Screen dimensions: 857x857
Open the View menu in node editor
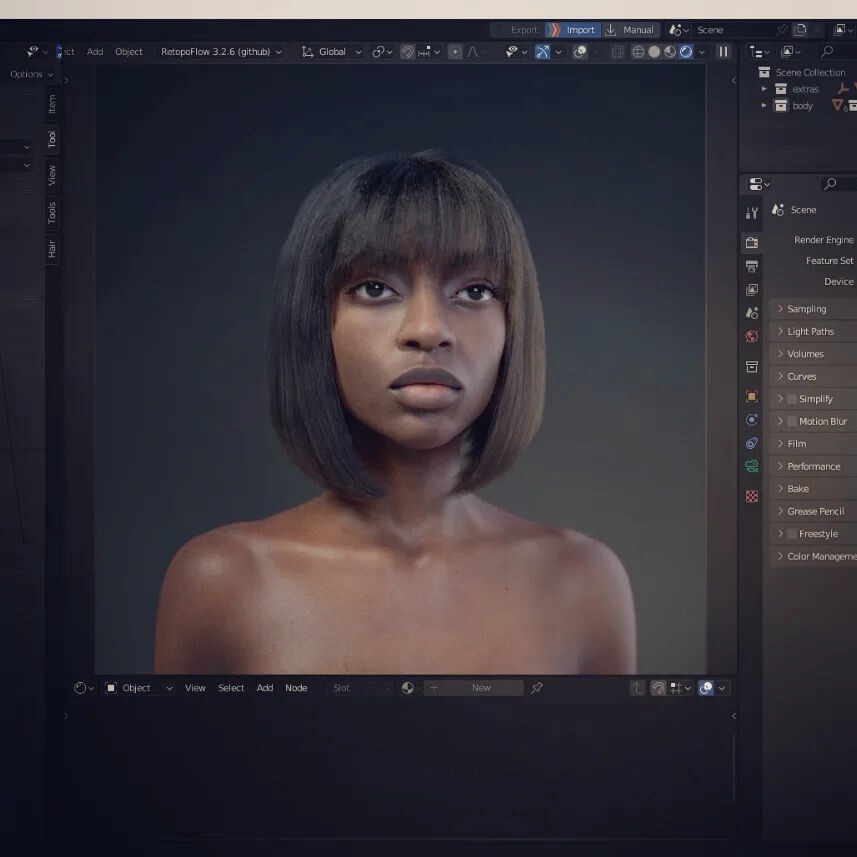[195, 688]
